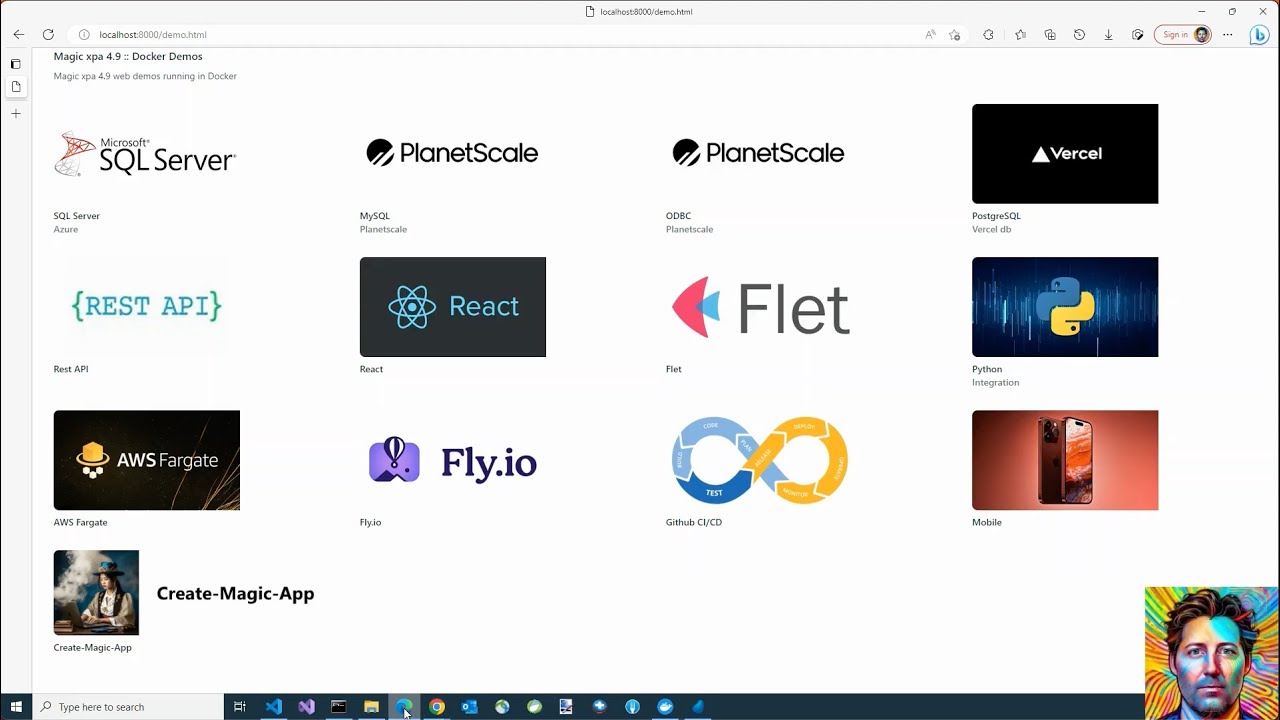Click the taskbar search box
Viewport: 1280px width, 720px height.
pos(128,707)
